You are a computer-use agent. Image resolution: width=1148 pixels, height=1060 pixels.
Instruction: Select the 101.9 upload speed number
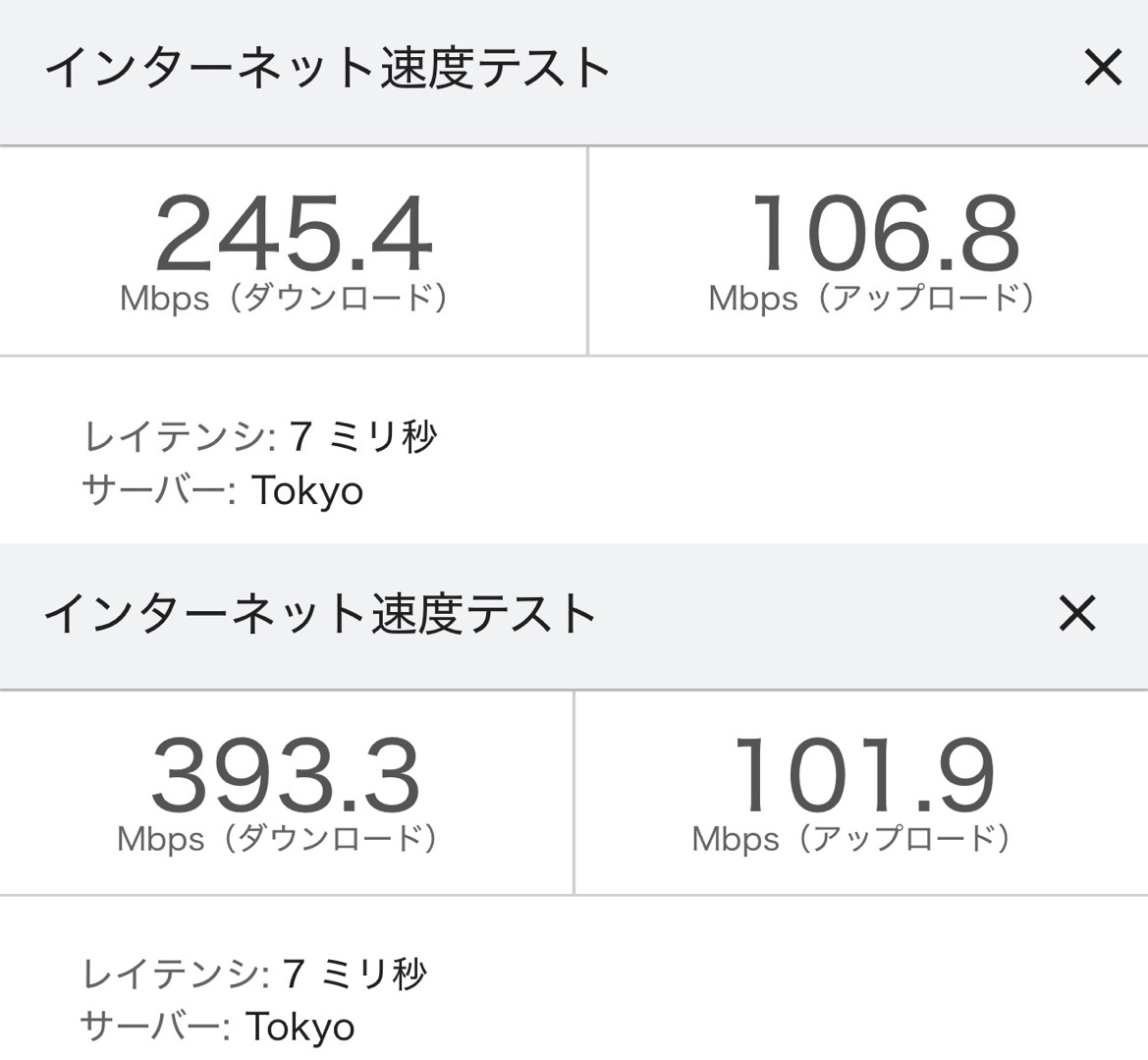tap(864, 776)
